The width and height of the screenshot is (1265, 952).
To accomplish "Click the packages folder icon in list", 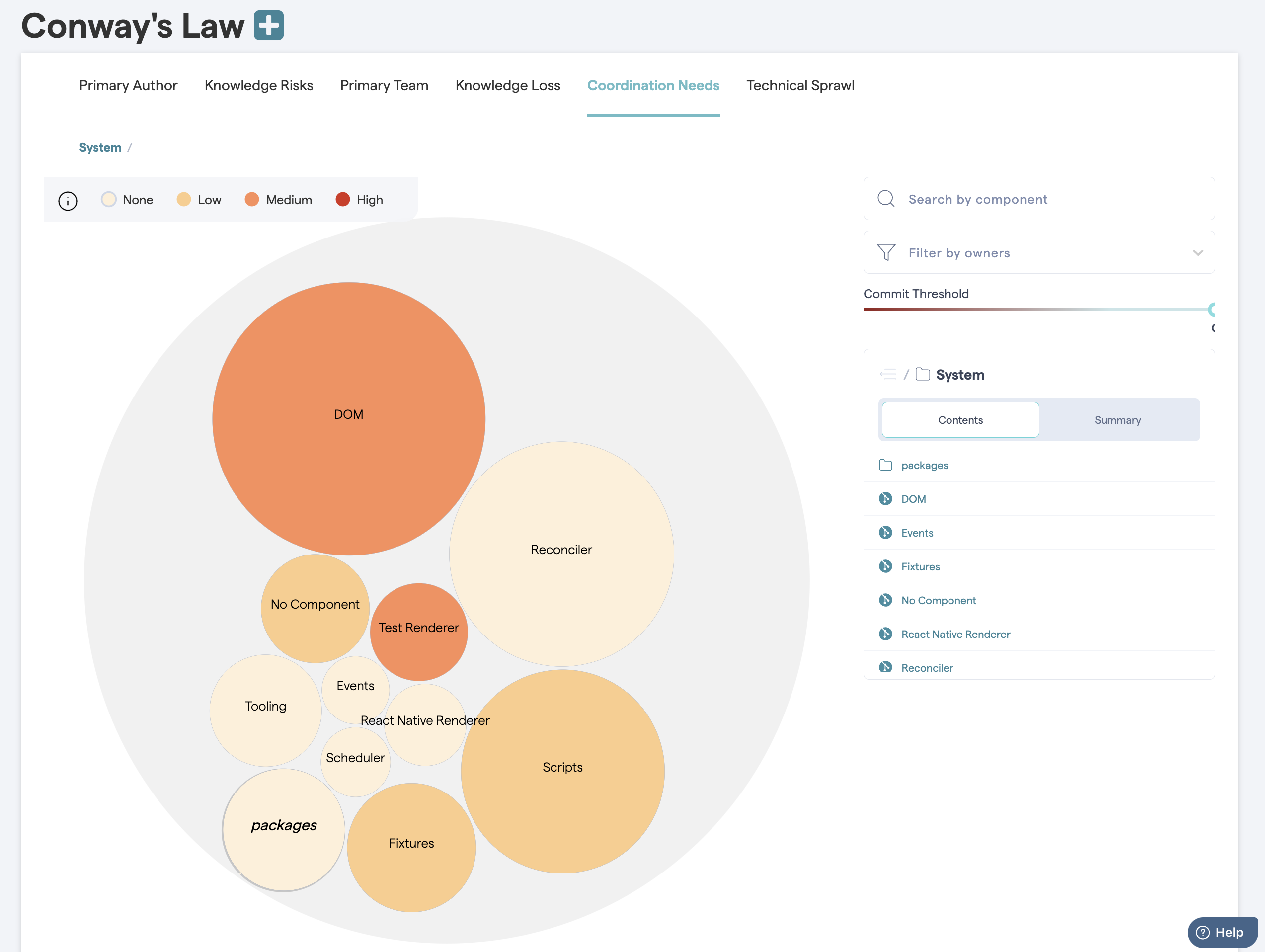I will pyautogui.click(x=885, y=465).
